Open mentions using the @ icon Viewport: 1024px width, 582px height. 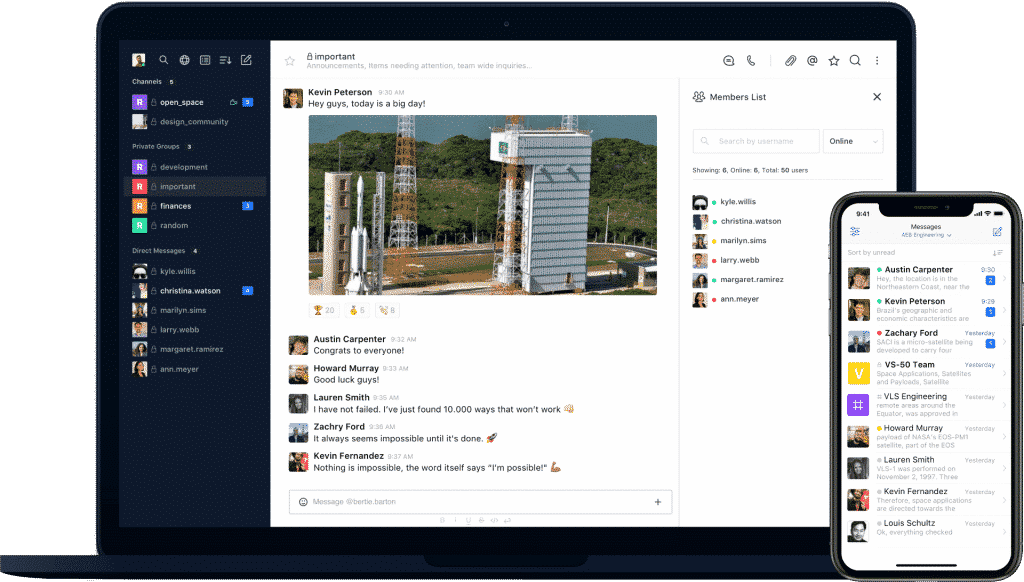[x=812, y=61]
